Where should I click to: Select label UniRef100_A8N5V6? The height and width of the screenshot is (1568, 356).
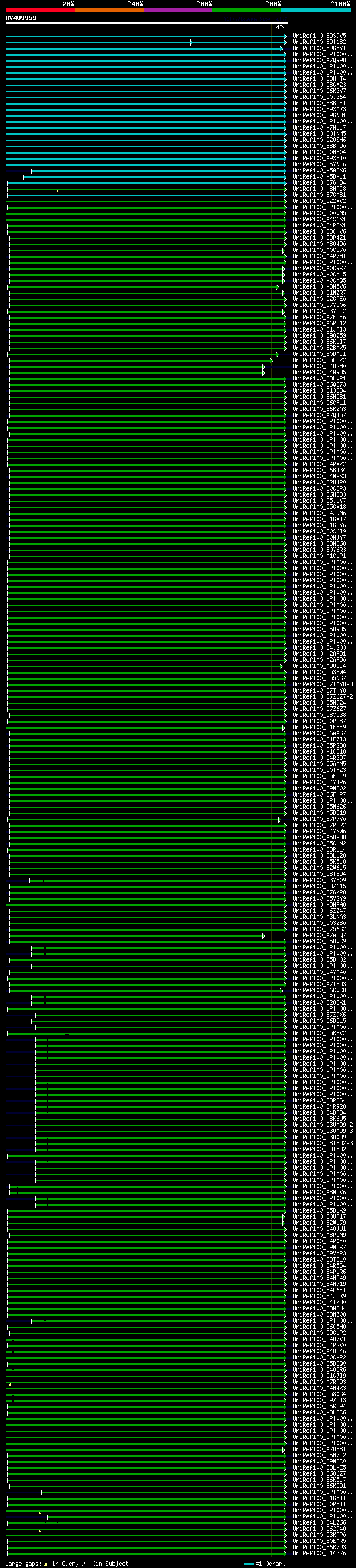pos(319,286)
